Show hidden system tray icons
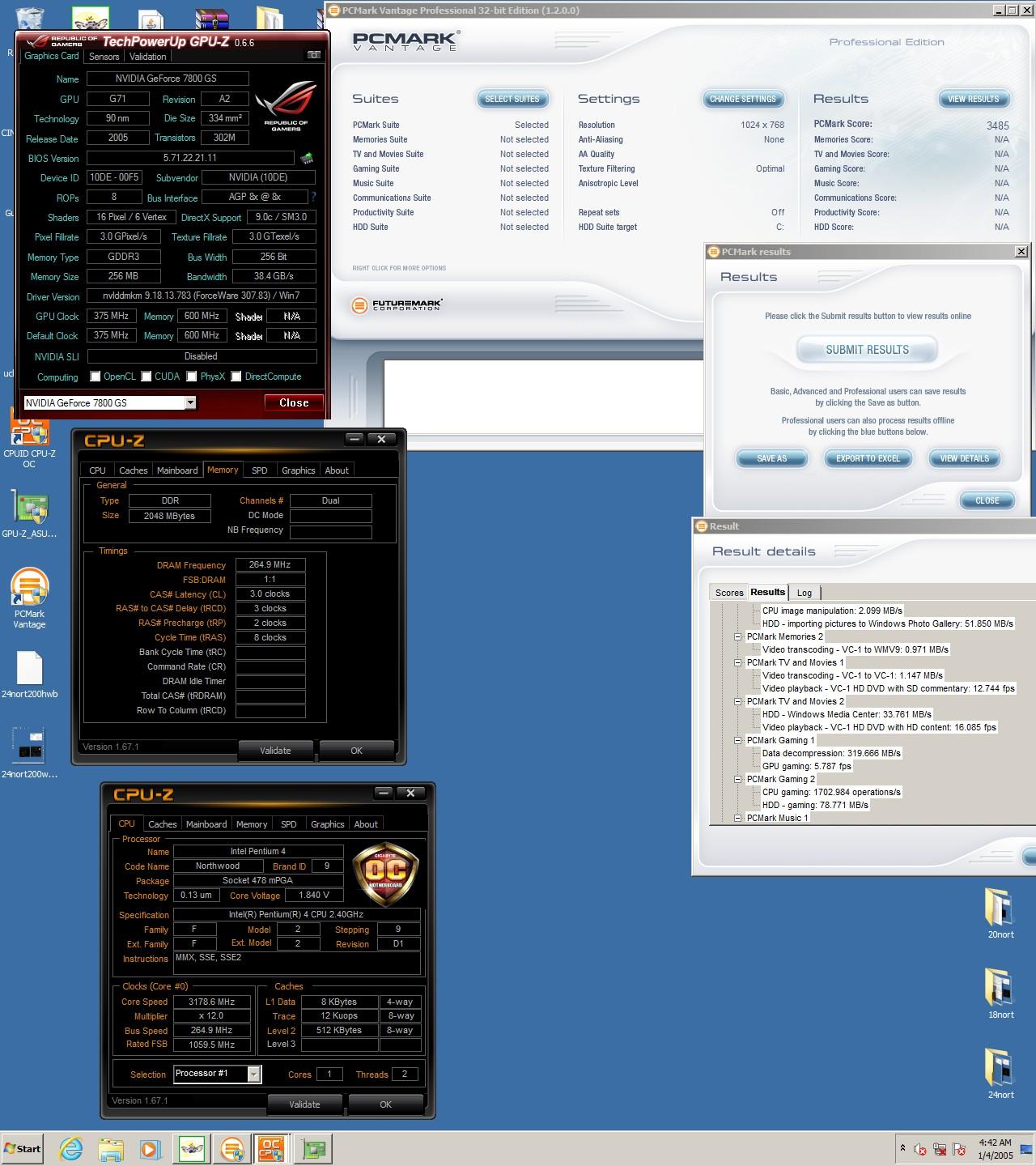This screenshot has height=1166, width=1036. pyautogui.click(x=902, y=1148)
